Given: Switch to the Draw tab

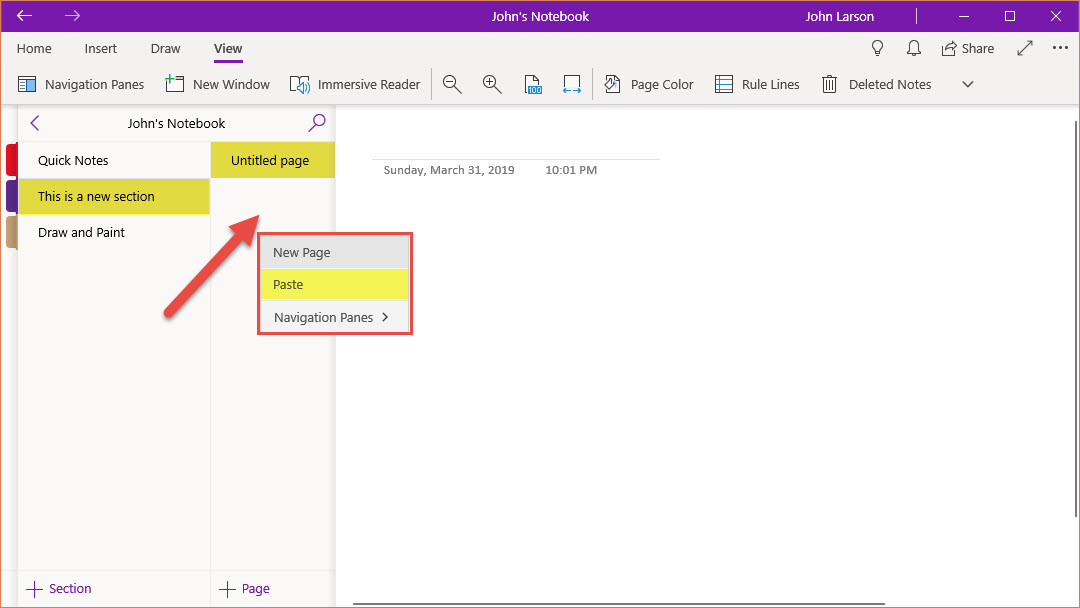Looking at the screenshot, I should pos(165,48).
